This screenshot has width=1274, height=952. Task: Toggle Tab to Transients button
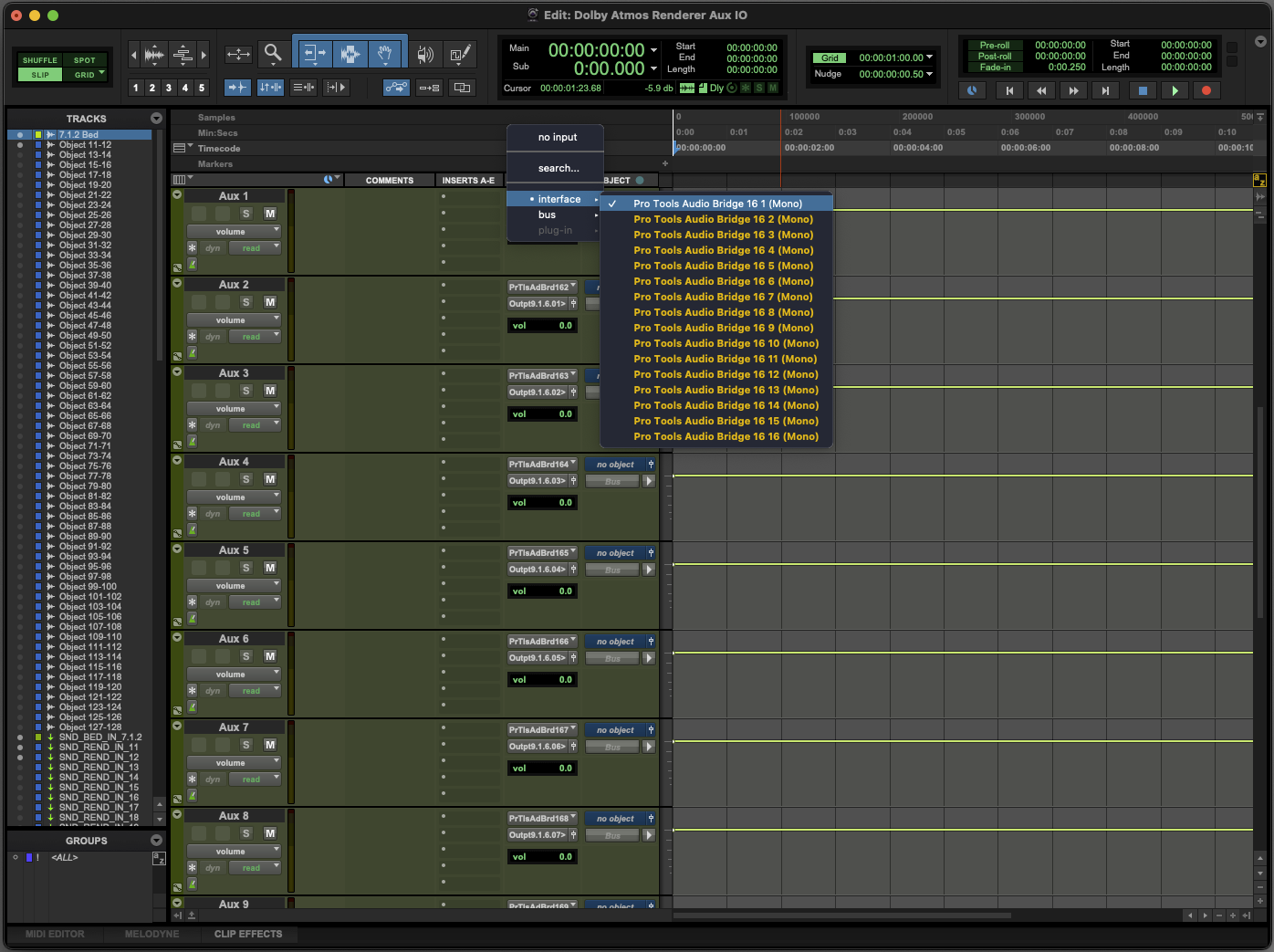pyautogui.click(x=237, y=88)
